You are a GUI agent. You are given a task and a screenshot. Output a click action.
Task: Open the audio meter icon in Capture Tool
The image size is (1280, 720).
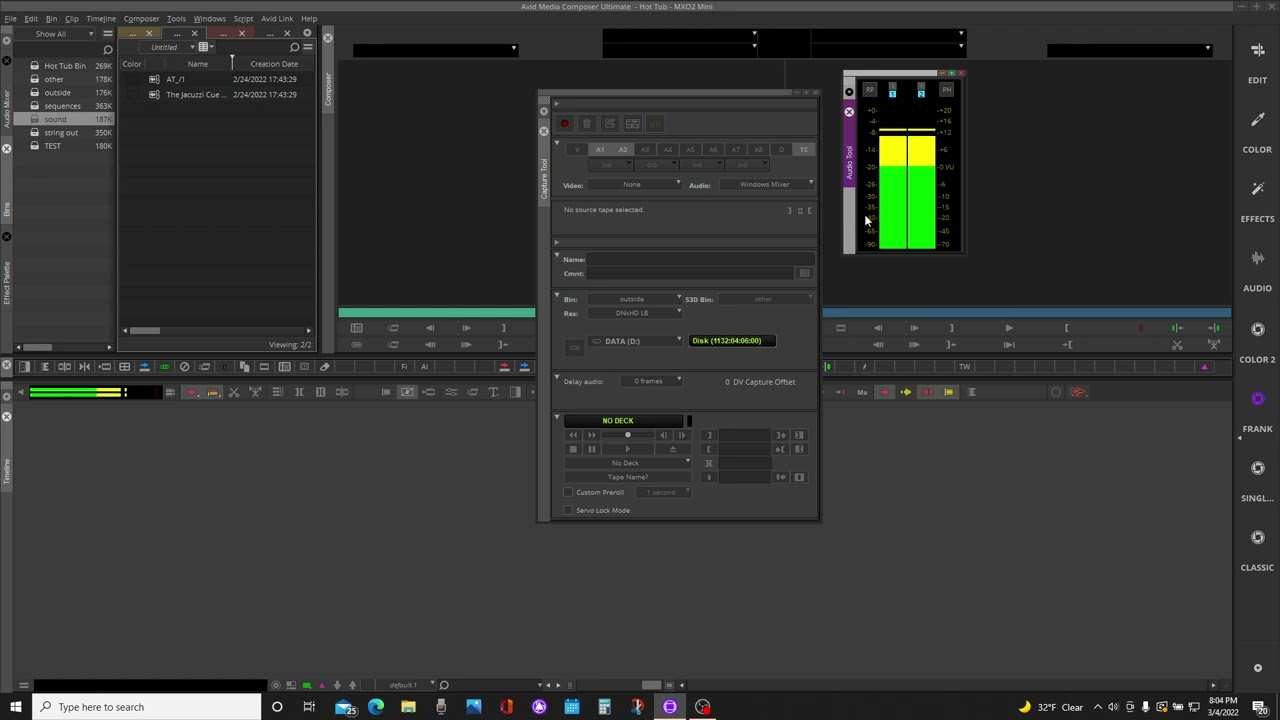coord(656,123)
